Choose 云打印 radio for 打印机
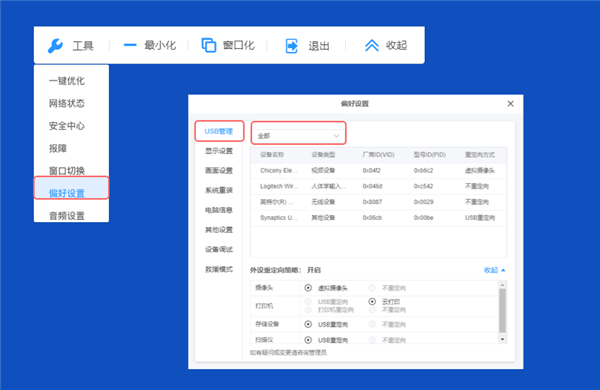The image size is (600, 390). pos(372,302)
